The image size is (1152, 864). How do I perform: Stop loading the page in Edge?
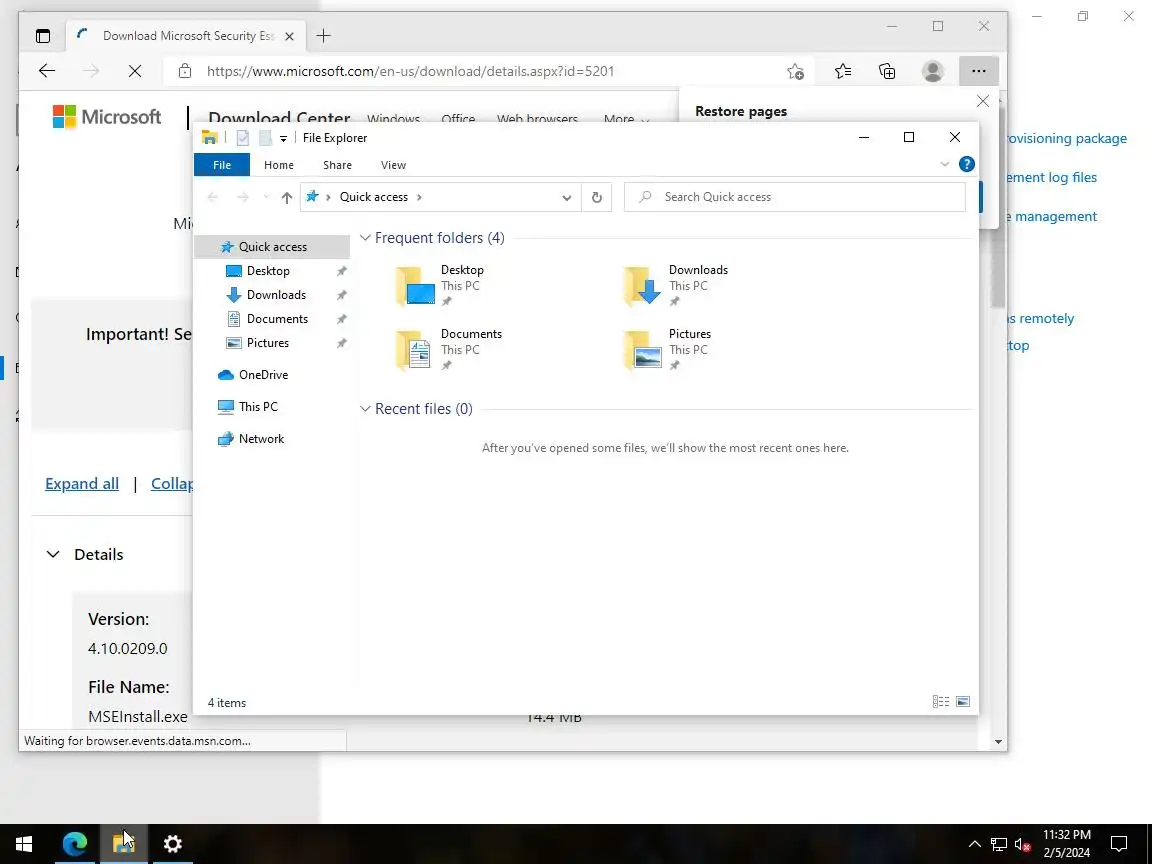[135, 71]
